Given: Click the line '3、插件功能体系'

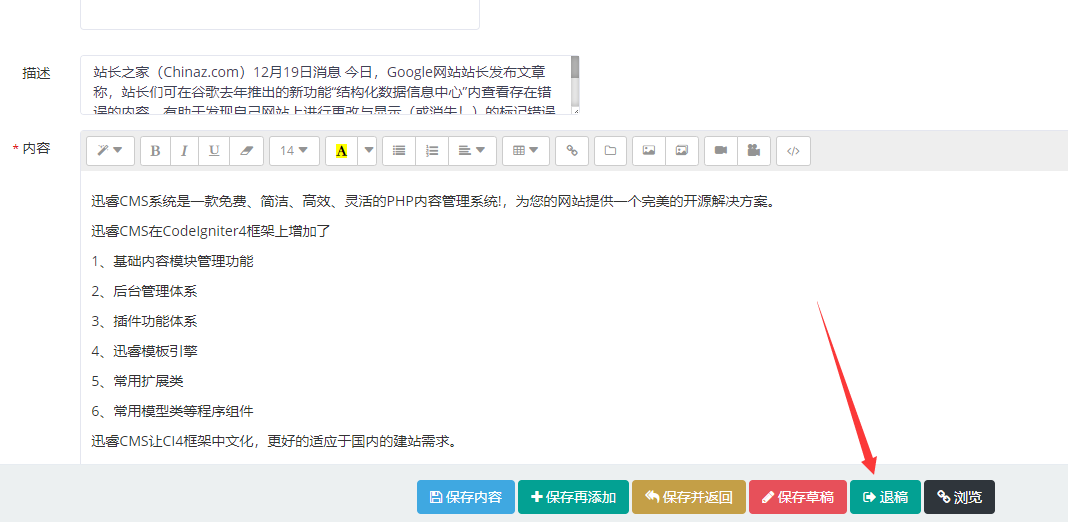Looking at the screenshot, I should pos(144,321).
